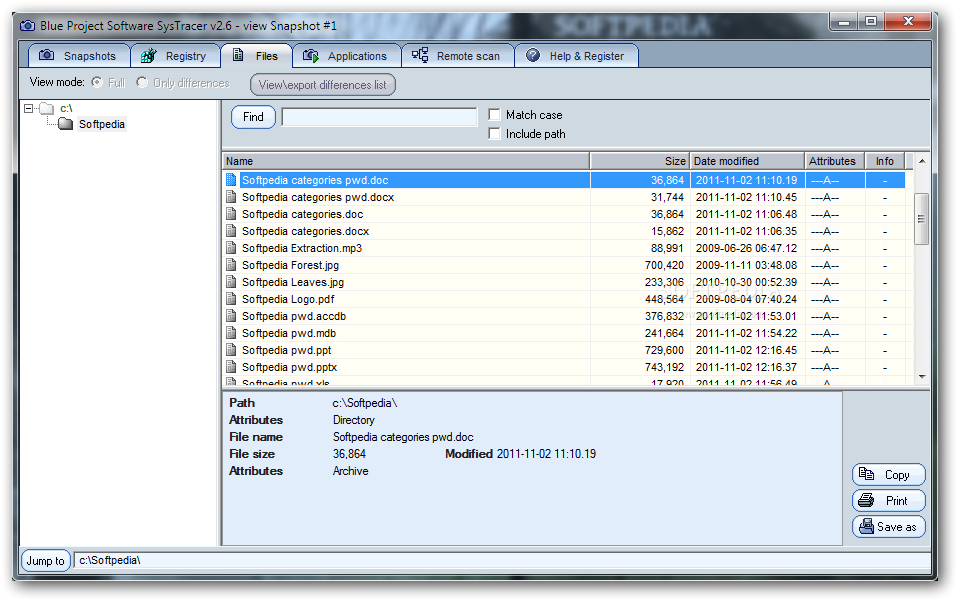This screenshot has width=958, height=601.
Task: Click the Find search text field
Action: point(379,117)
